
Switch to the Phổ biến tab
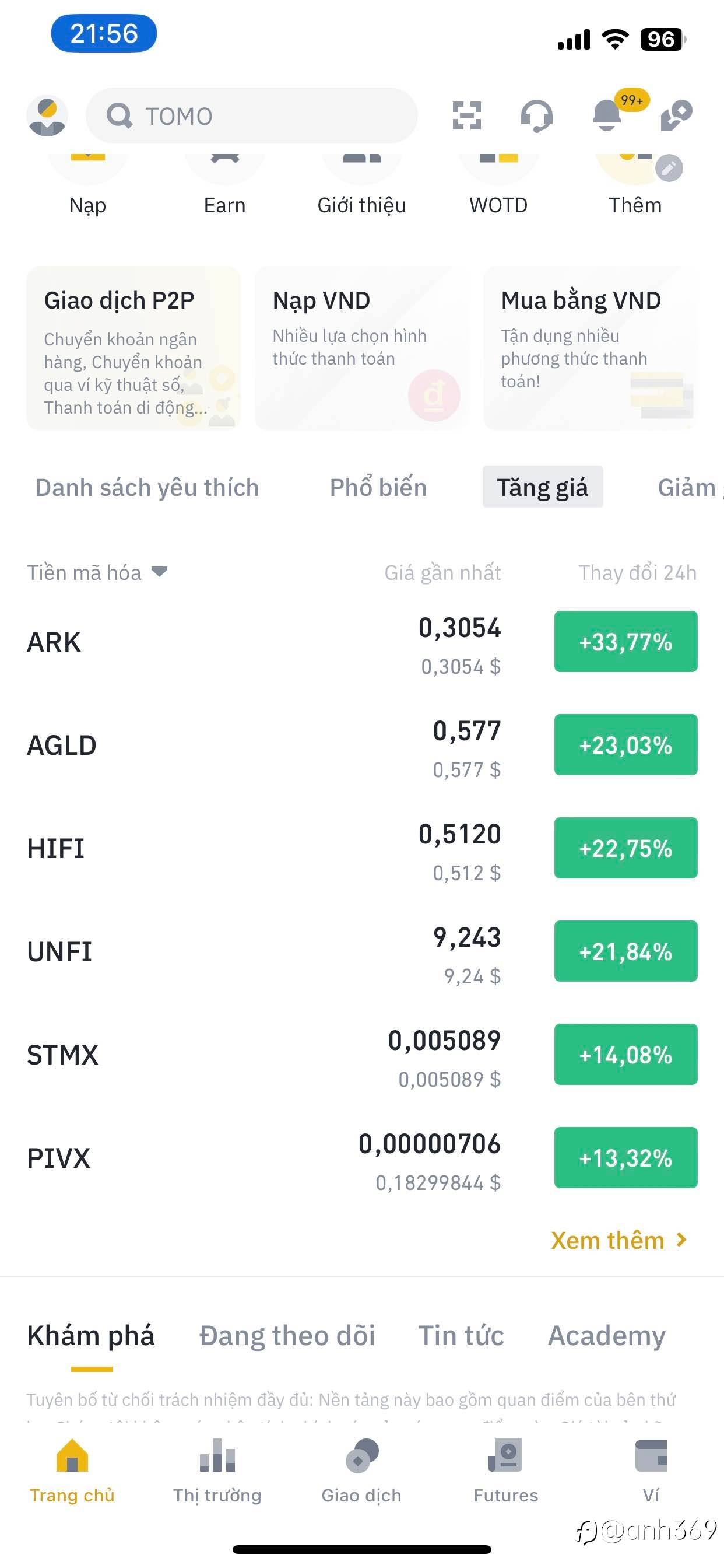378,488
